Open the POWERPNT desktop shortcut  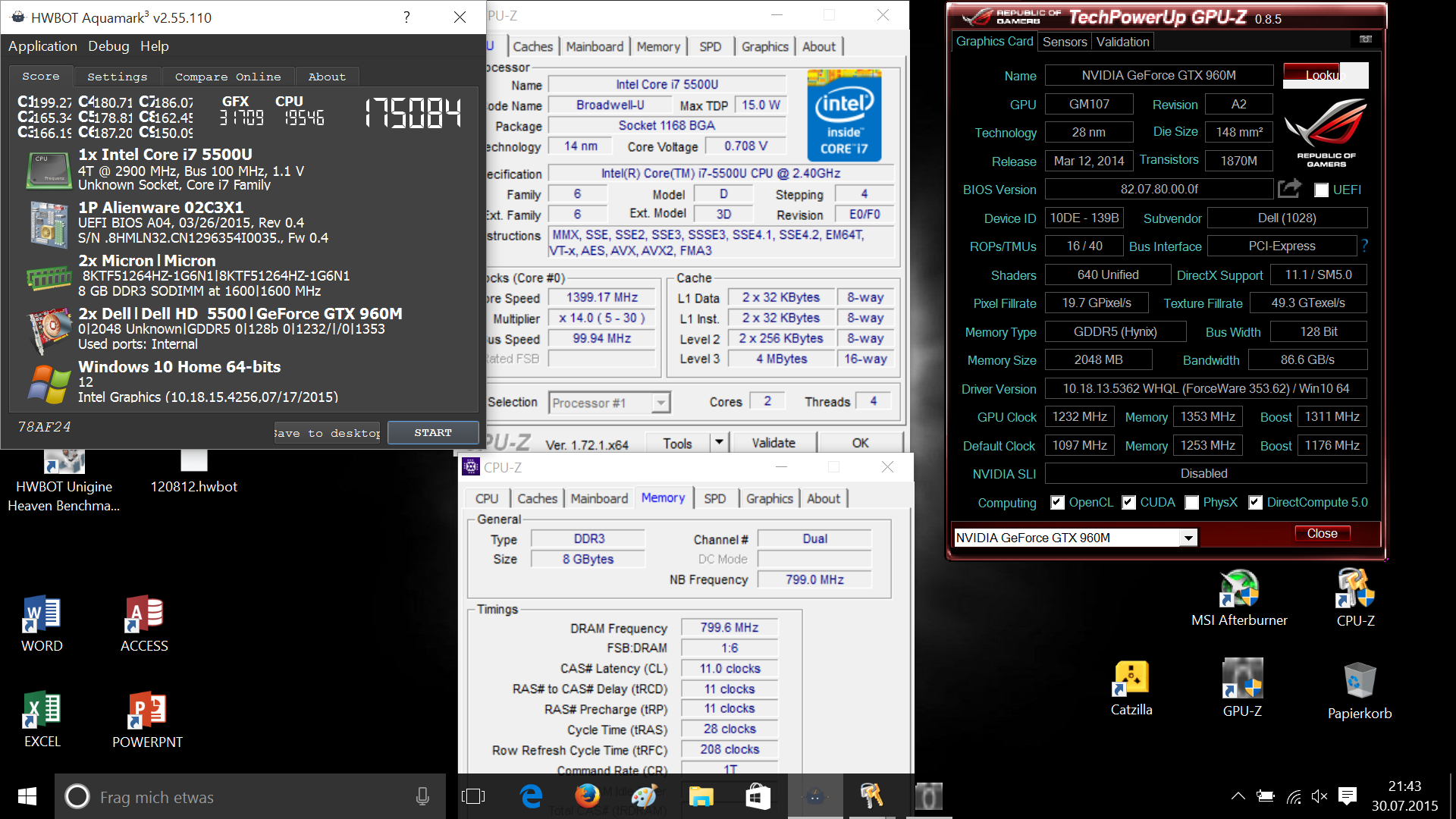pyautogui.click(x=147, y=719)
